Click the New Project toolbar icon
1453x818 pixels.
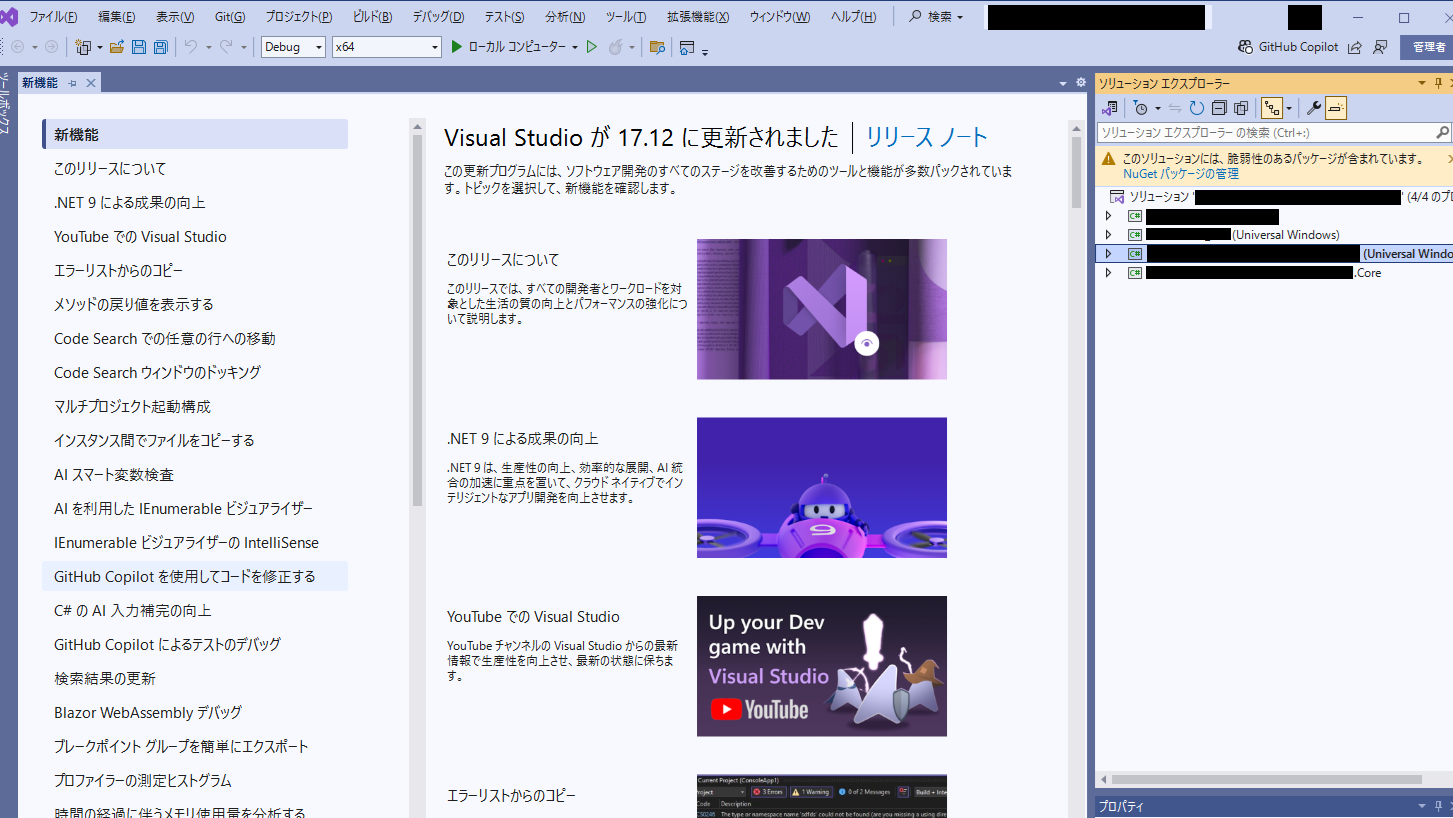pyautogui.click(x=82, y=47)
